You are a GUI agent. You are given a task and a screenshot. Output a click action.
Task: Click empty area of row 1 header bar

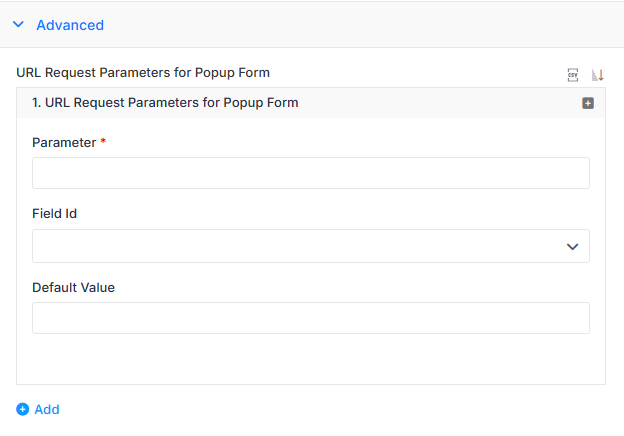[438, 103]
